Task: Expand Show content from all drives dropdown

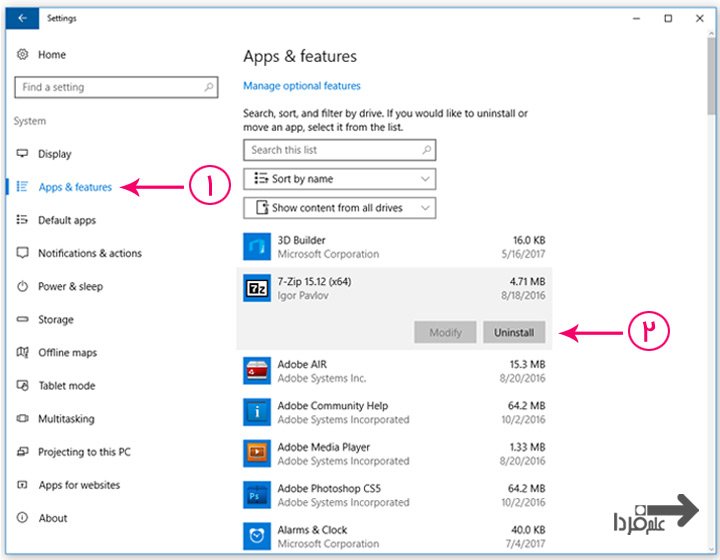Action: [x=339, y=208]
